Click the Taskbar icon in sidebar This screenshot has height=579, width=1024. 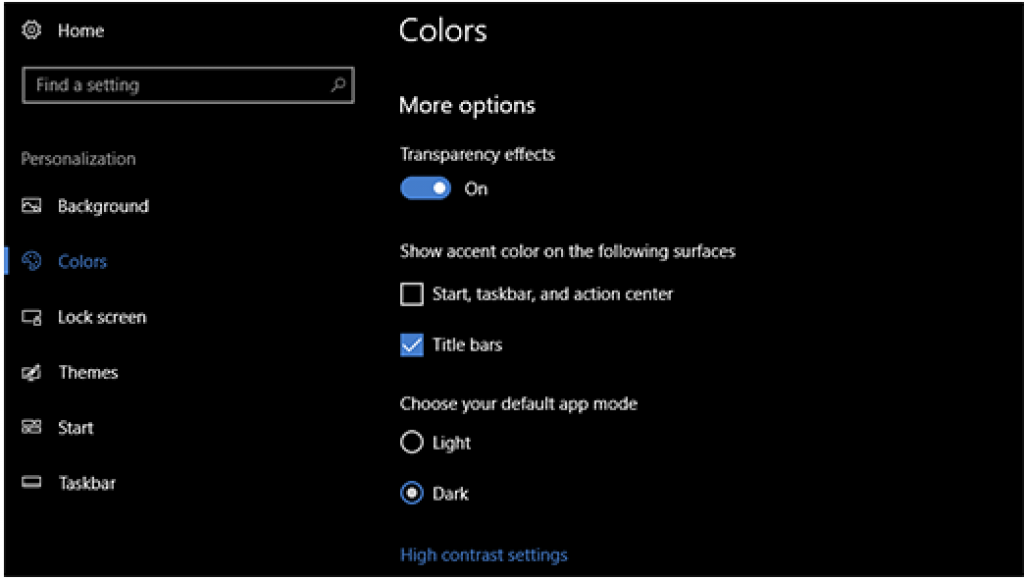coord(32,483)
